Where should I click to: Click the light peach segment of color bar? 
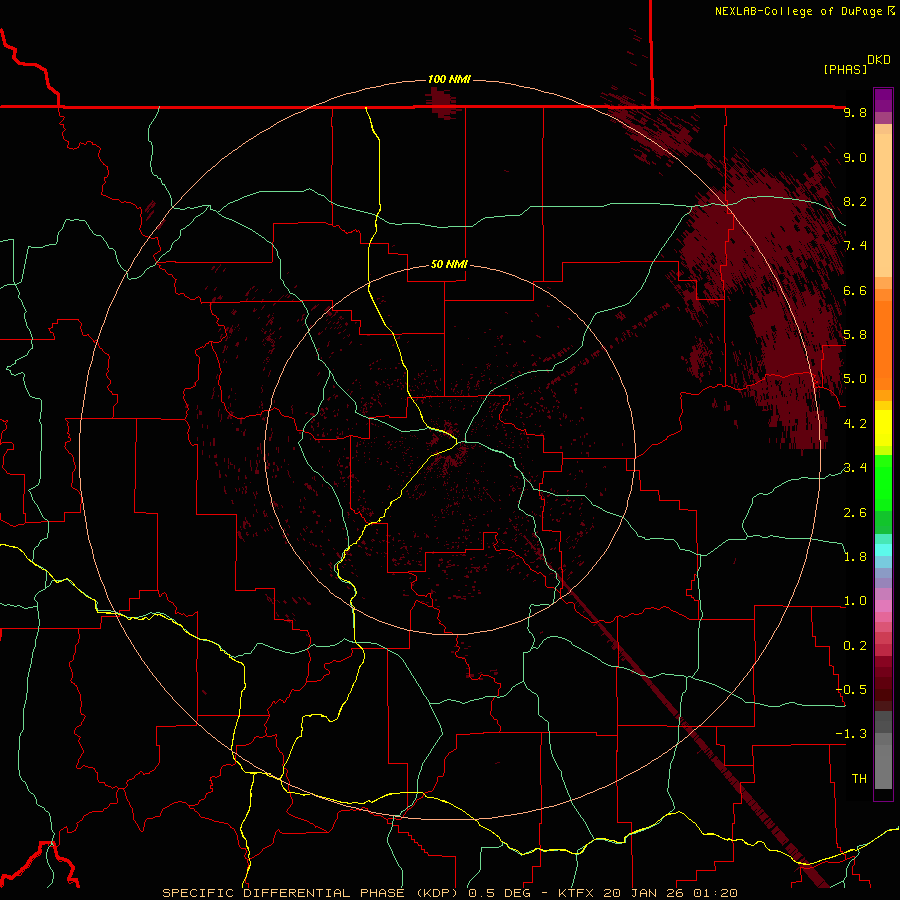tap(883, 205)
